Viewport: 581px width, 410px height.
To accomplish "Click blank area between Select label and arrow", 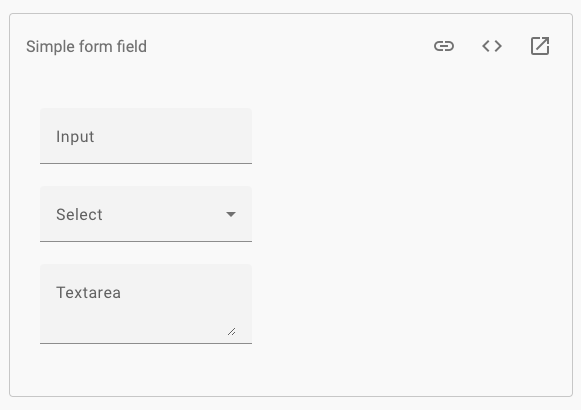I will pyautogui.click(x=163, y=214).
